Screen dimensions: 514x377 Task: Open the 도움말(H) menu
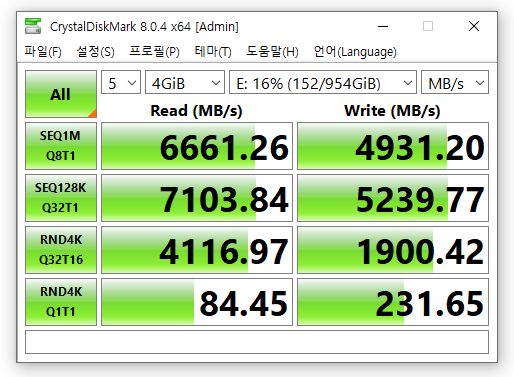pos(272,52)
